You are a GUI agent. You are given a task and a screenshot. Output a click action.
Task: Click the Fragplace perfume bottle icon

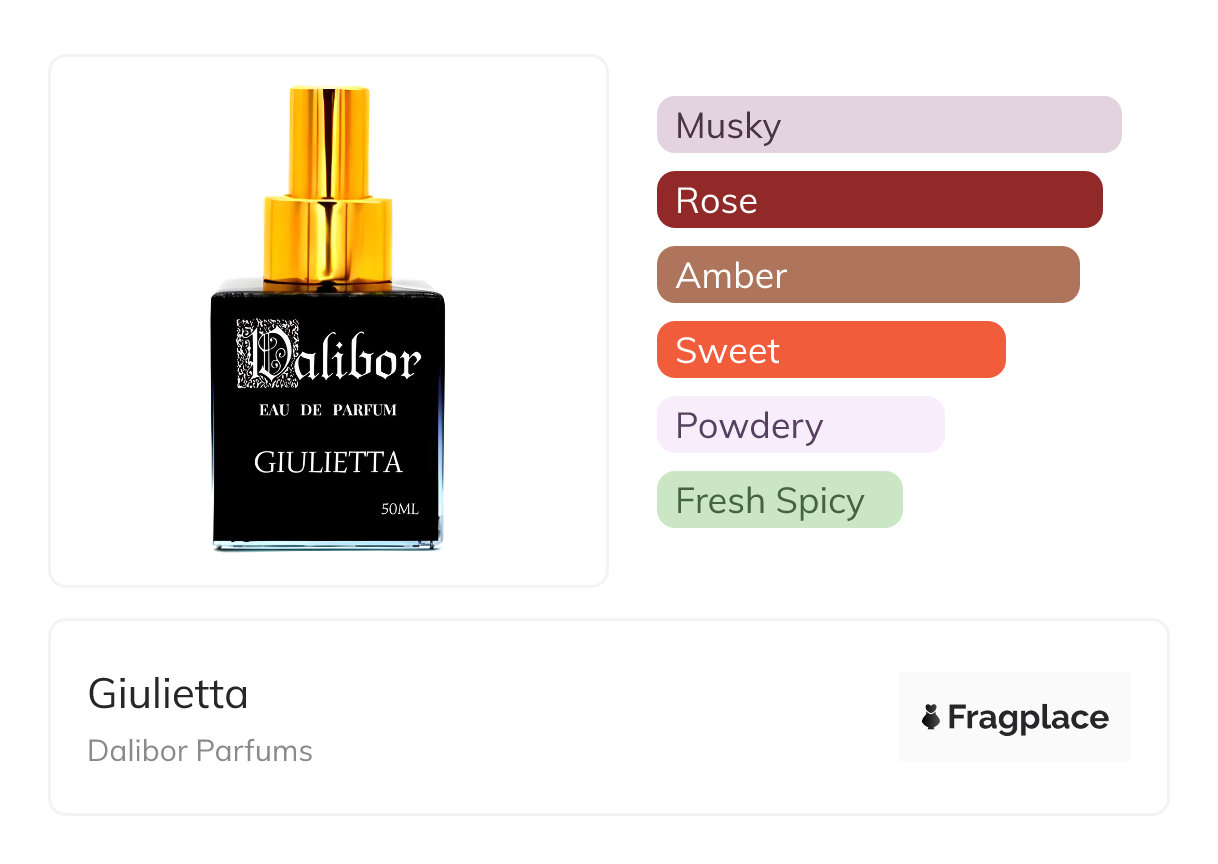click(931, 717)
